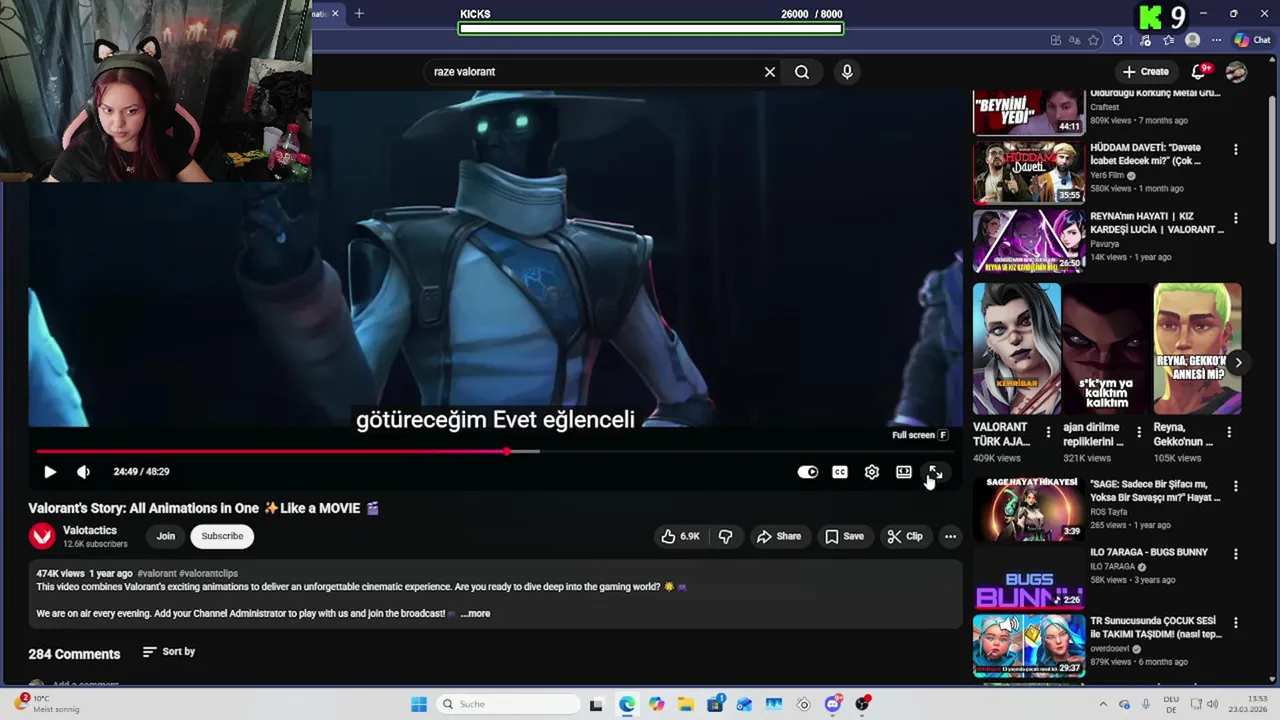The height and width of the screenshot is (720, 1280).
Task: Clear the search text with X
Action: 770,72
